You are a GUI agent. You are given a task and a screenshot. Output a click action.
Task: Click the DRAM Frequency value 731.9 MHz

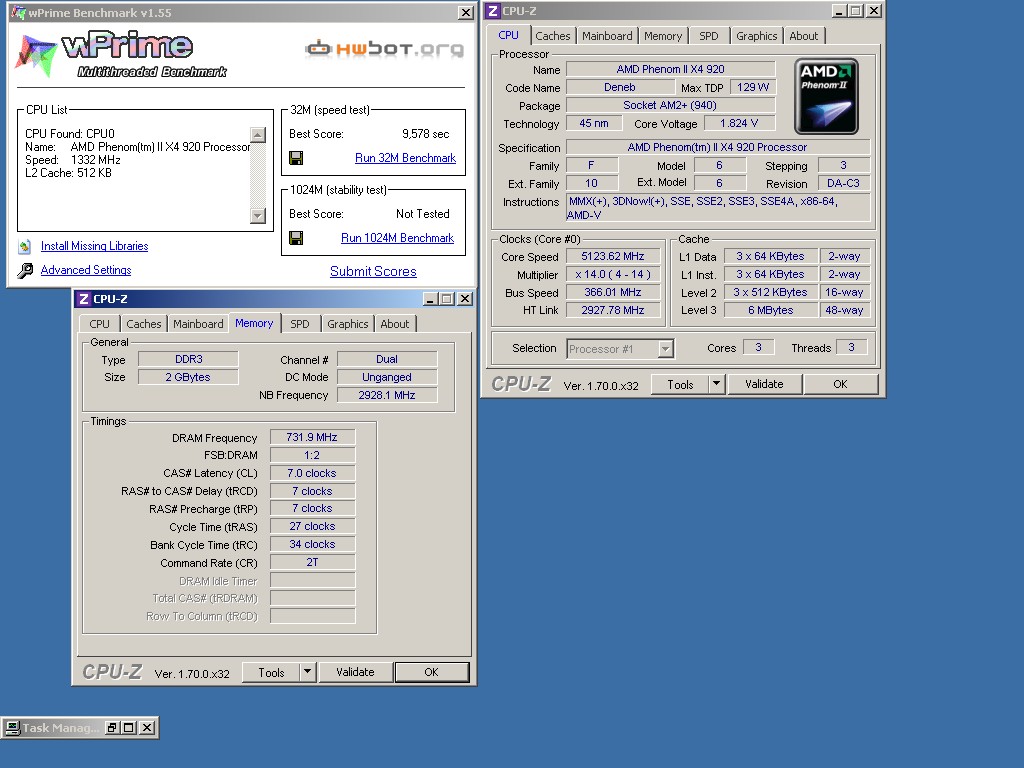[312, 437]
